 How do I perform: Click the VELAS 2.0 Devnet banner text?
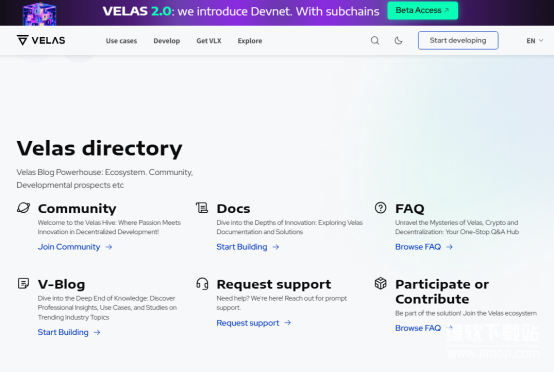pos(241,11)
